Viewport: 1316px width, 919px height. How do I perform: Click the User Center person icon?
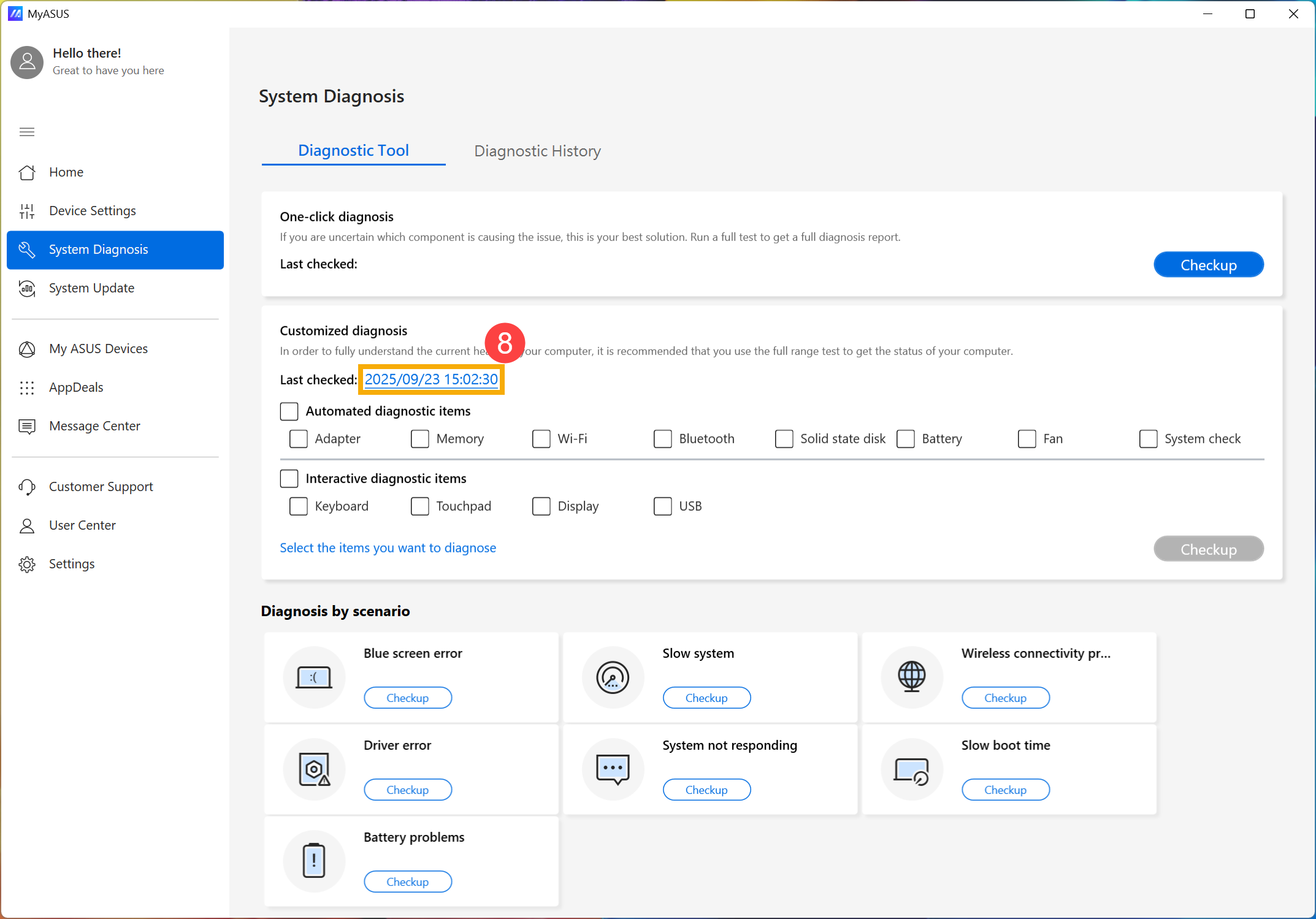[x=27, y=525]
